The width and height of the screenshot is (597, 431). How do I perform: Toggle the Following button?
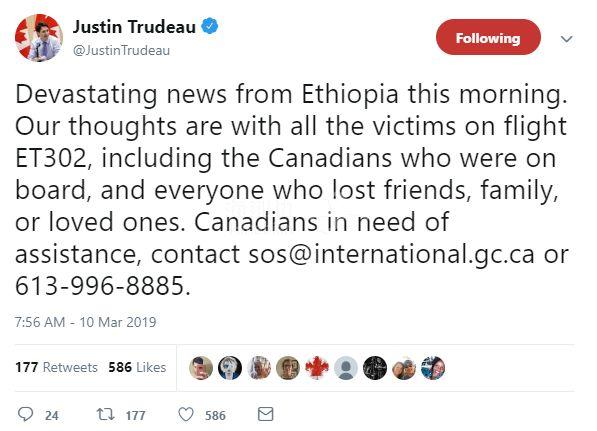488,37
